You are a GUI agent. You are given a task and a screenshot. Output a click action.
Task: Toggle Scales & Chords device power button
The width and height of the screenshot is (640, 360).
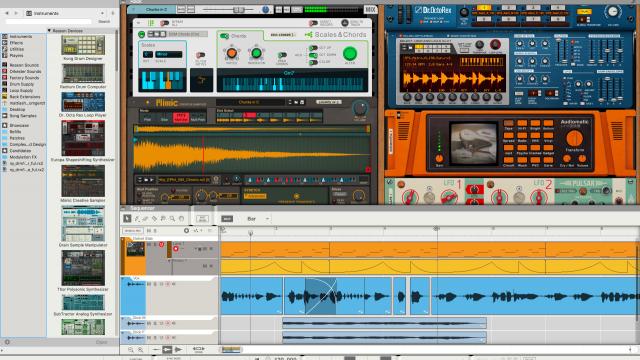141,35
